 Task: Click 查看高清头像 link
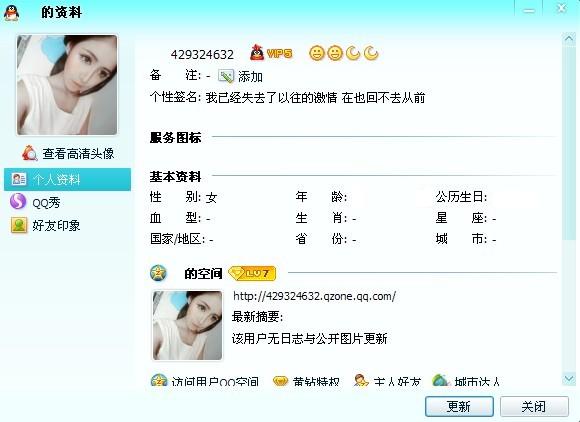click(x=78, y=153)
